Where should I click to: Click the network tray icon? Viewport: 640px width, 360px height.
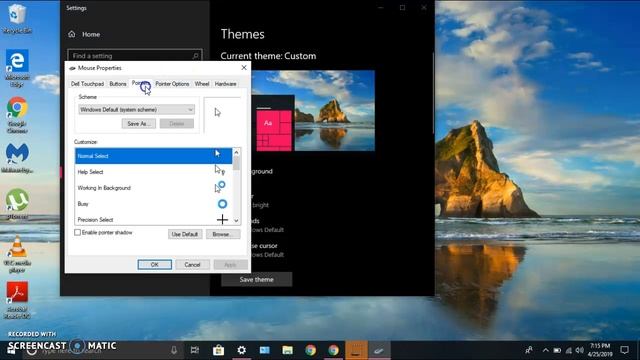[x=569, y=350]
